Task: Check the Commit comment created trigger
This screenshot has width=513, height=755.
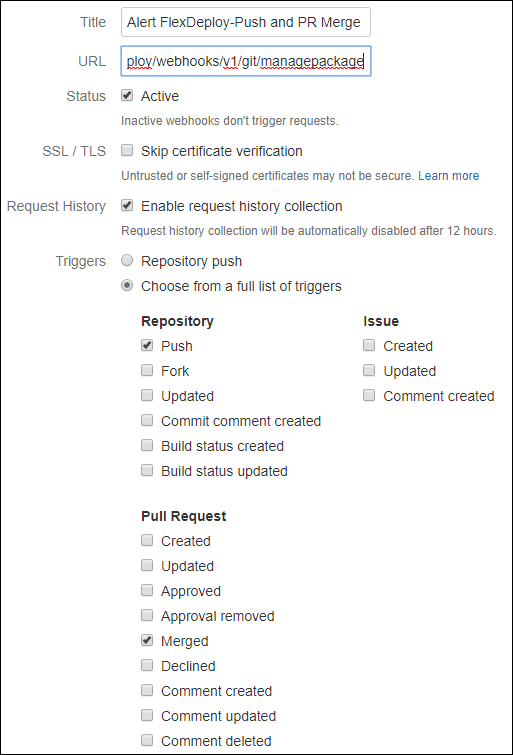Action: coord(147,420)
